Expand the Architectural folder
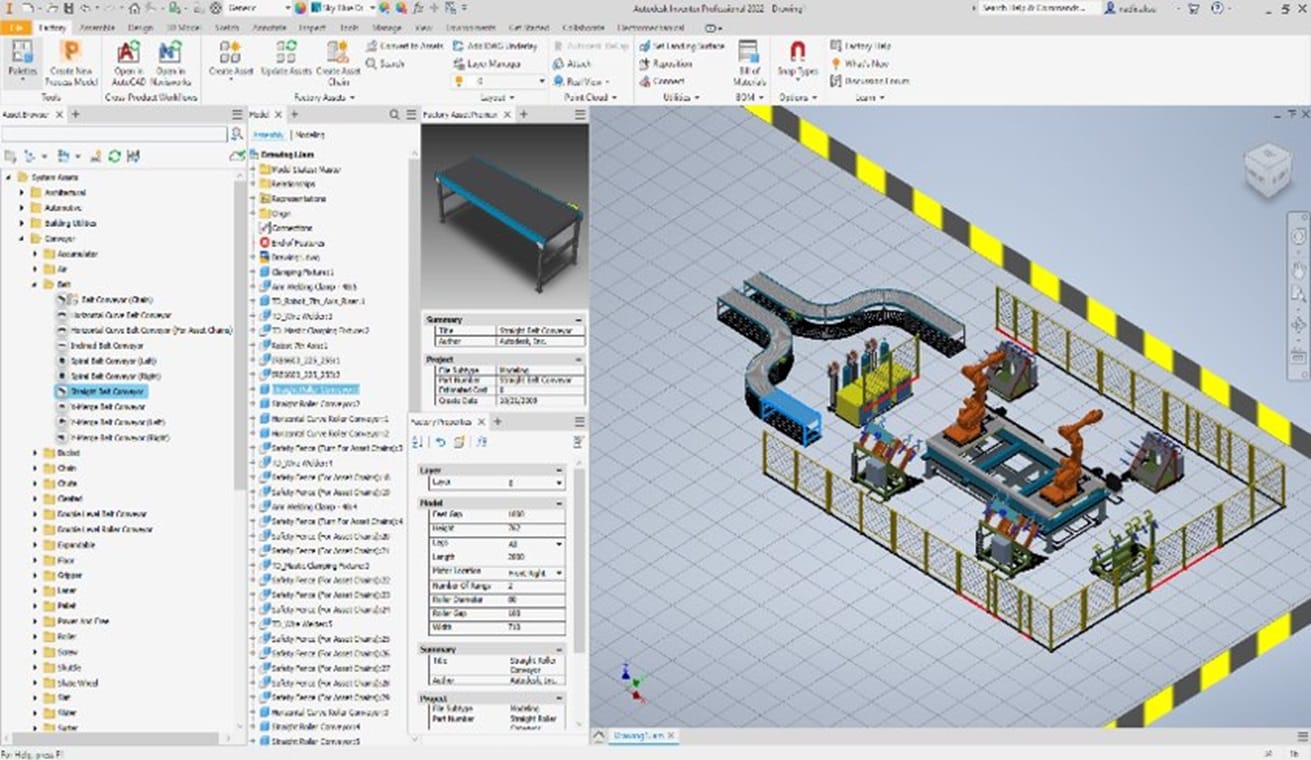The width and height of the screenshot is (1311, 760). (x=23, y=192)
